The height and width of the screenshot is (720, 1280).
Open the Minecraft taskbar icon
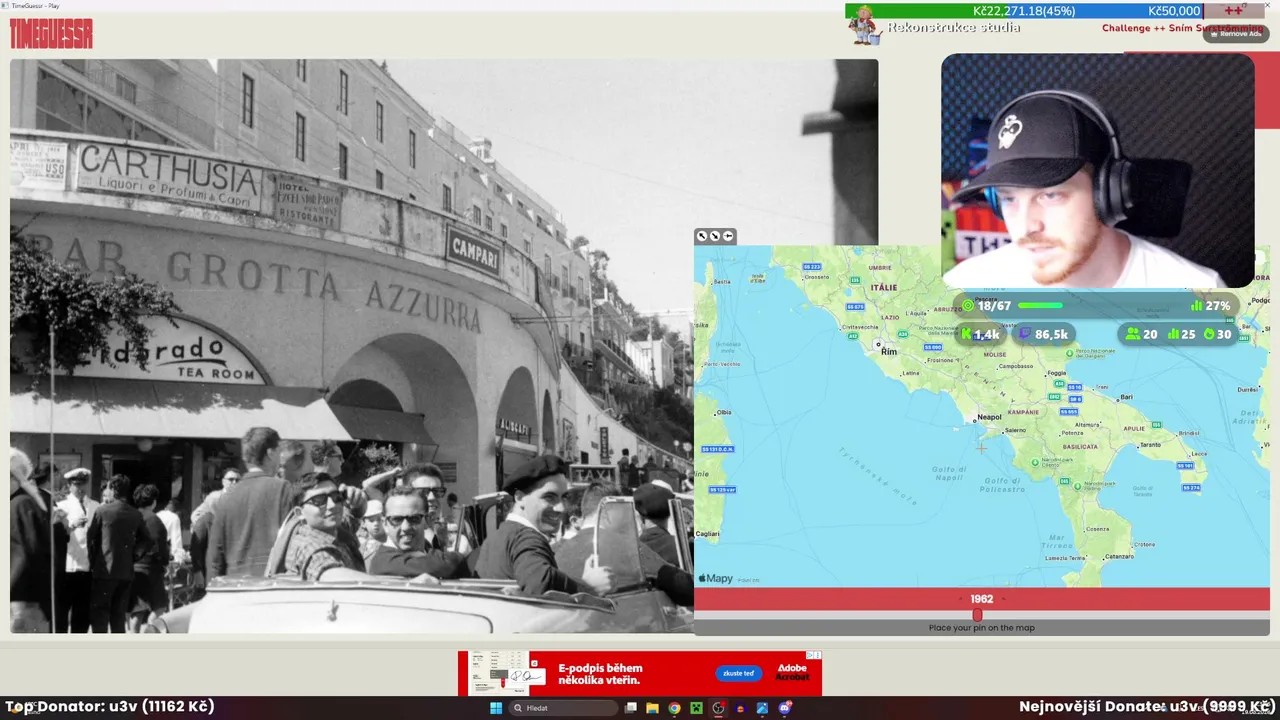[696, 708]
